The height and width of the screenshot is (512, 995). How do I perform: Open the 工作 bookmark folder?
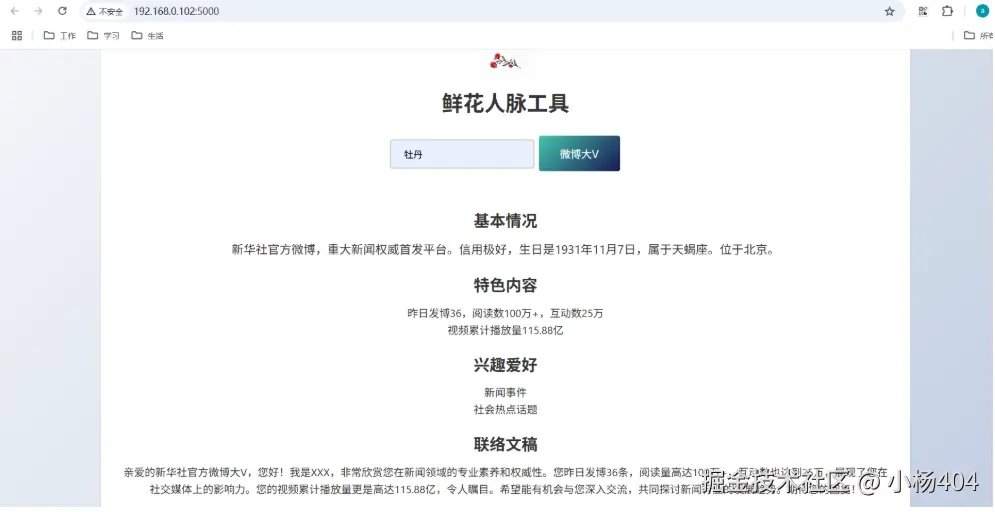click(x=60, y=36)
